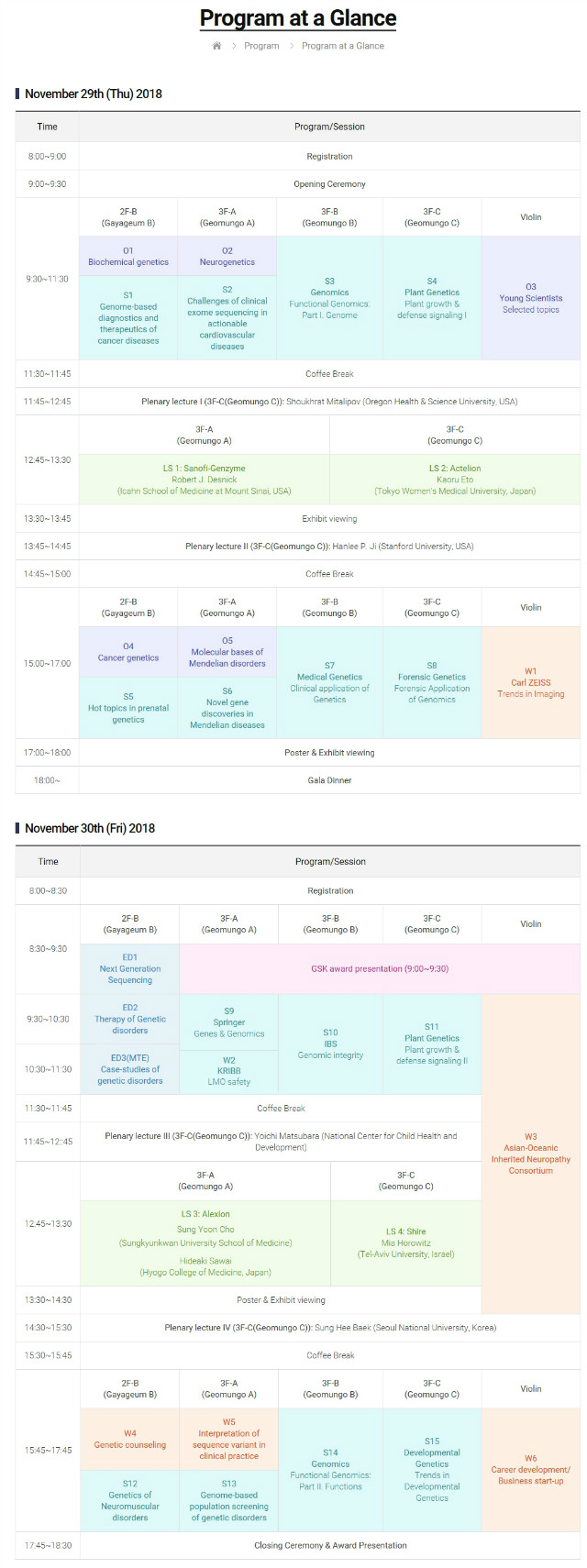The image size is (587, 1568).
Task: Click GSK award presentation block
Action: (x=380, y=968)
